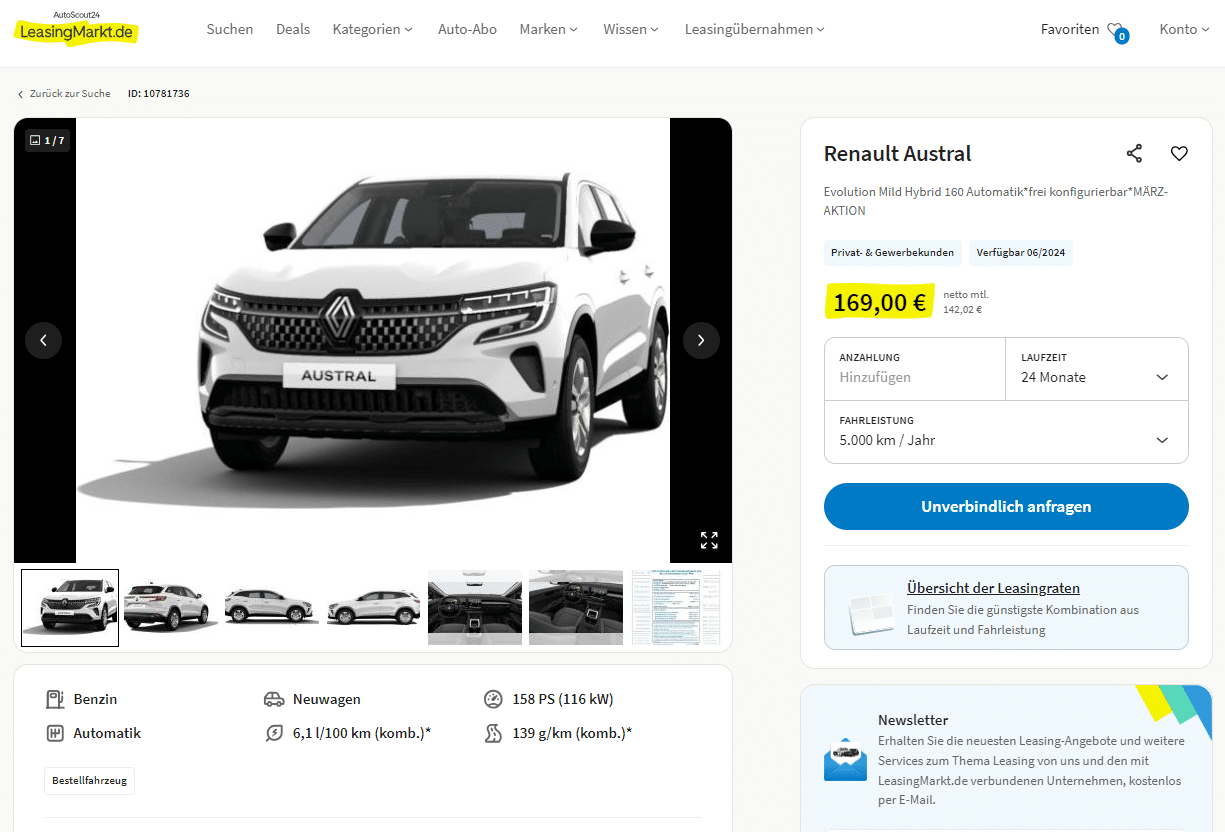Click the Anzahlung Hinzufügen field
This screenshot has height=832, width=1225.
(x=915, y=369)
